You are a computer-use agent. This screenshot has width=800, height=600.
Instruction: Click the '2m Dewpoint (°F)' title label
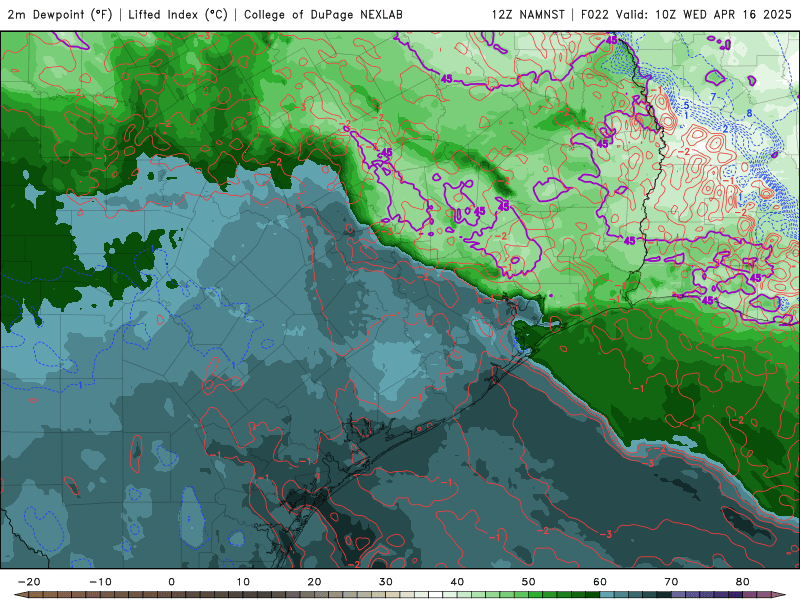click(x=60, y=14)
